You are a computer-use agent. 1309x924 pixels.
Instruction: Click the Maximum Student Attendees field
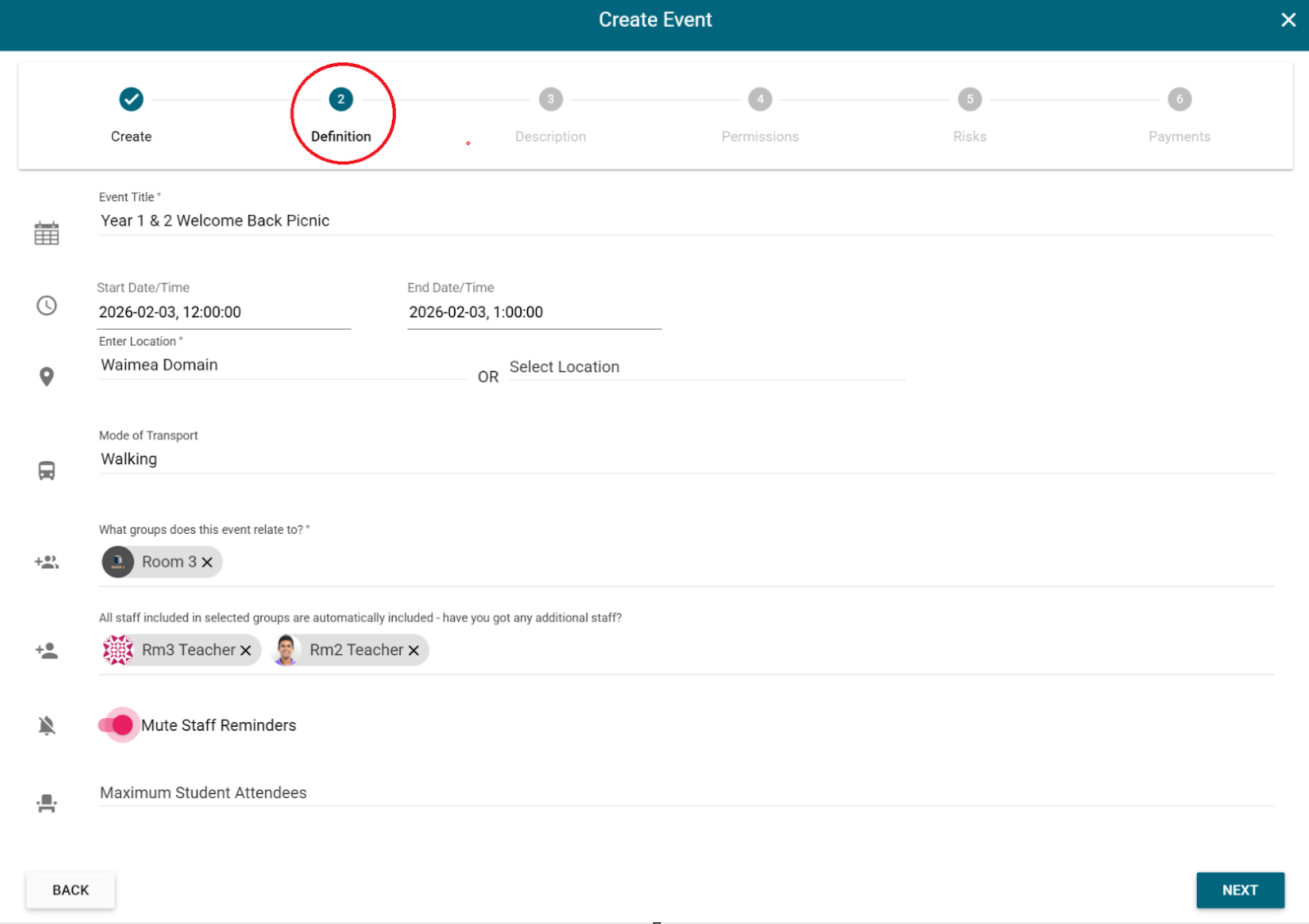coord(686,792)
